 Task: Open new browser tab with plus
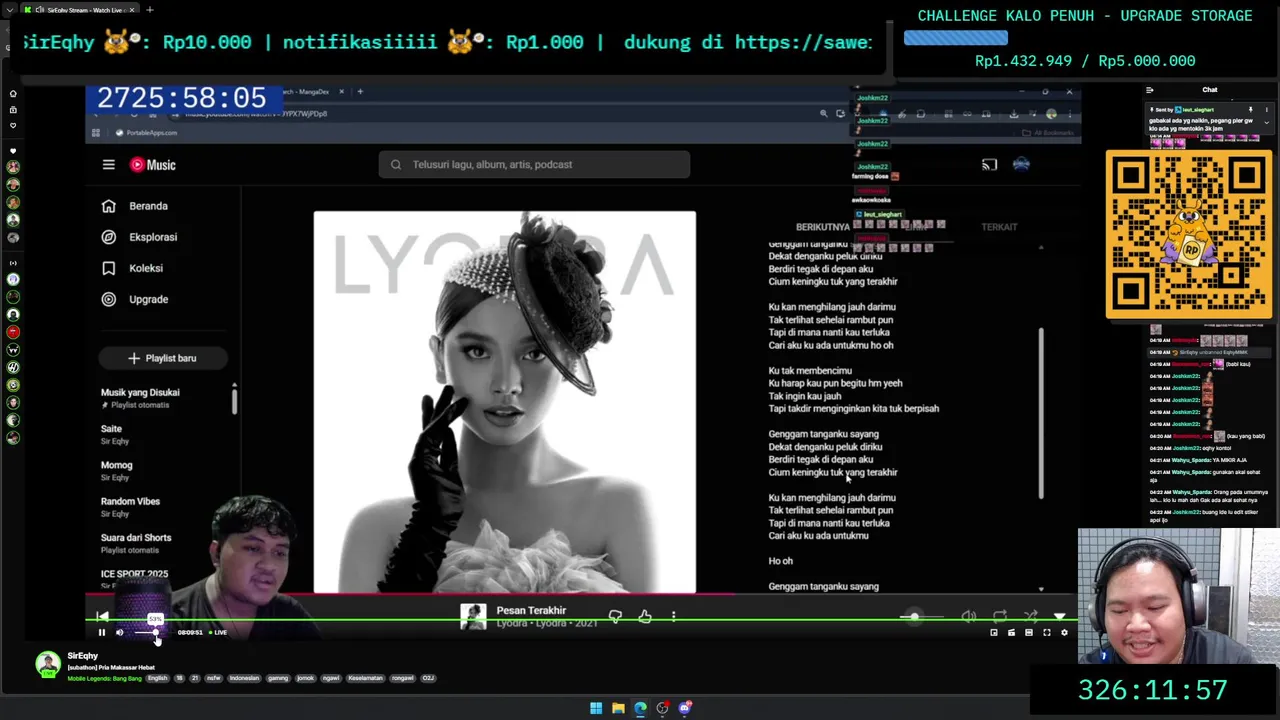(x=149, y=9)
